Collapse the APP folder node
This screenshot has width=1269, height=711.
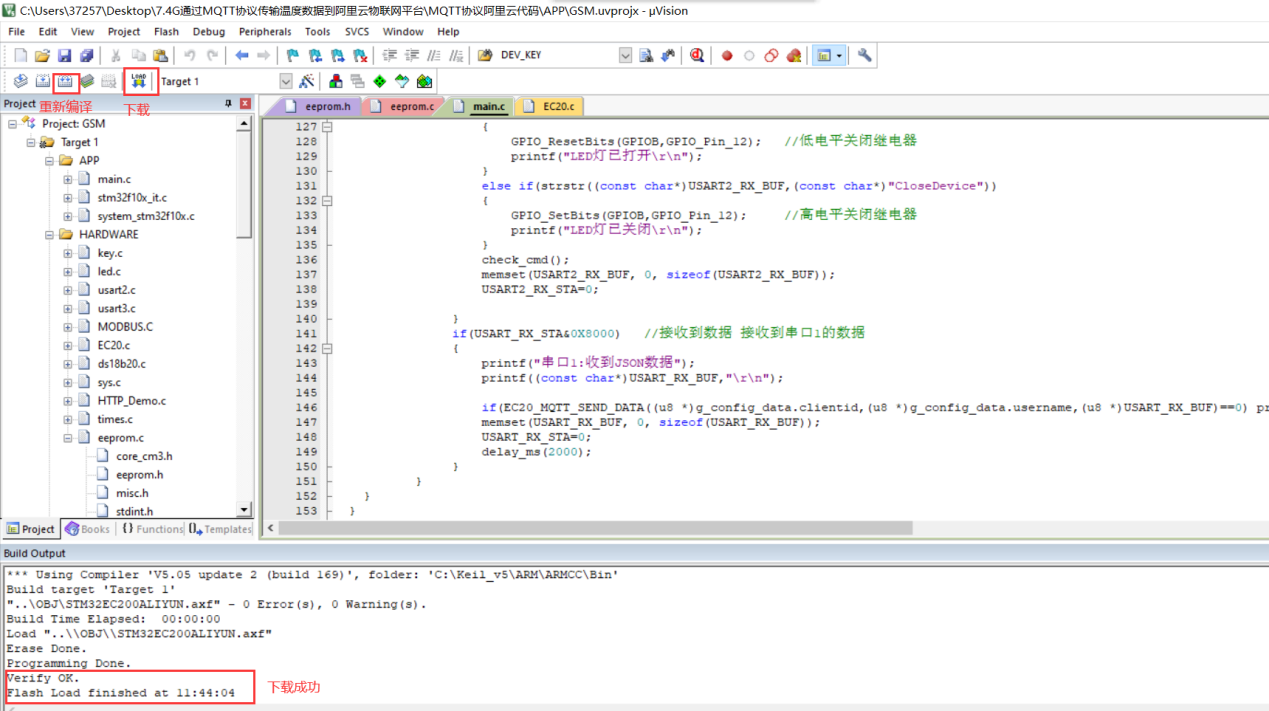pos(49,160)
